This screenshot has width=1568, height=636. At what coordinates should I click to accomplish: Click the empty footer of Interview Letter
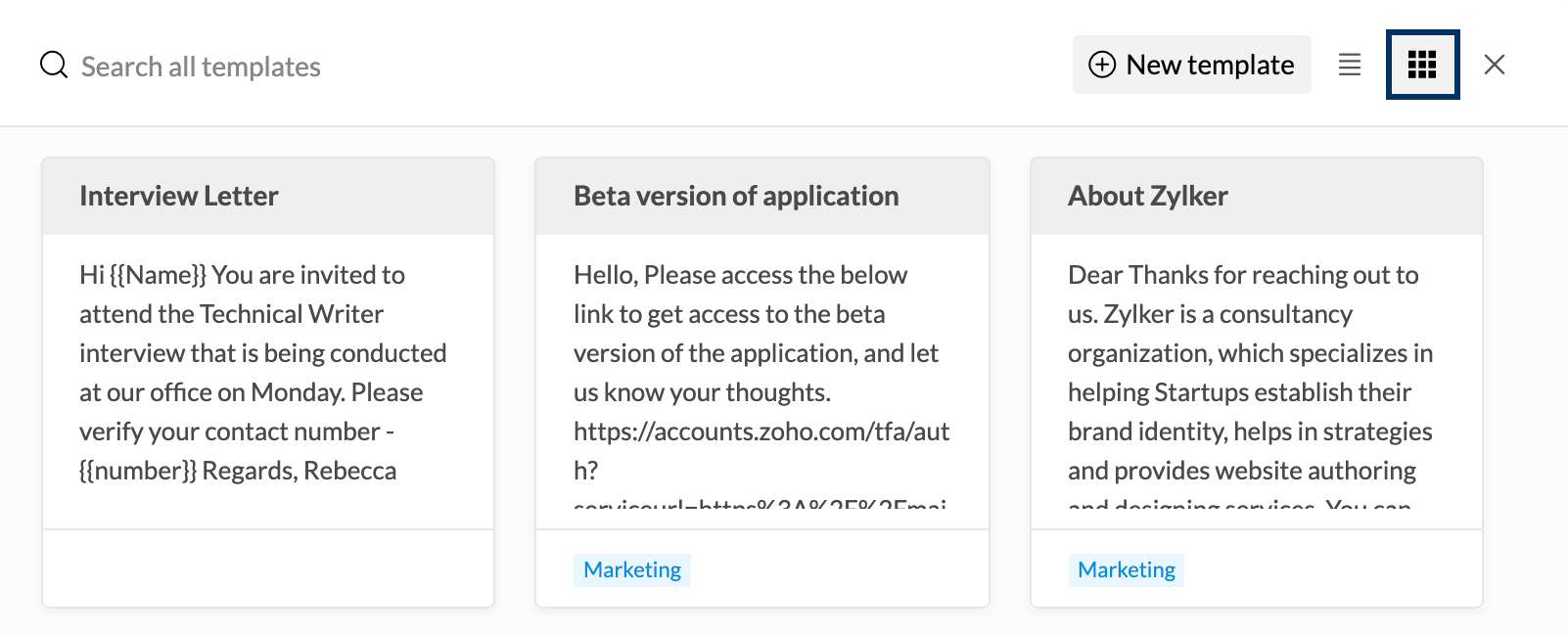tap(267, 568)
